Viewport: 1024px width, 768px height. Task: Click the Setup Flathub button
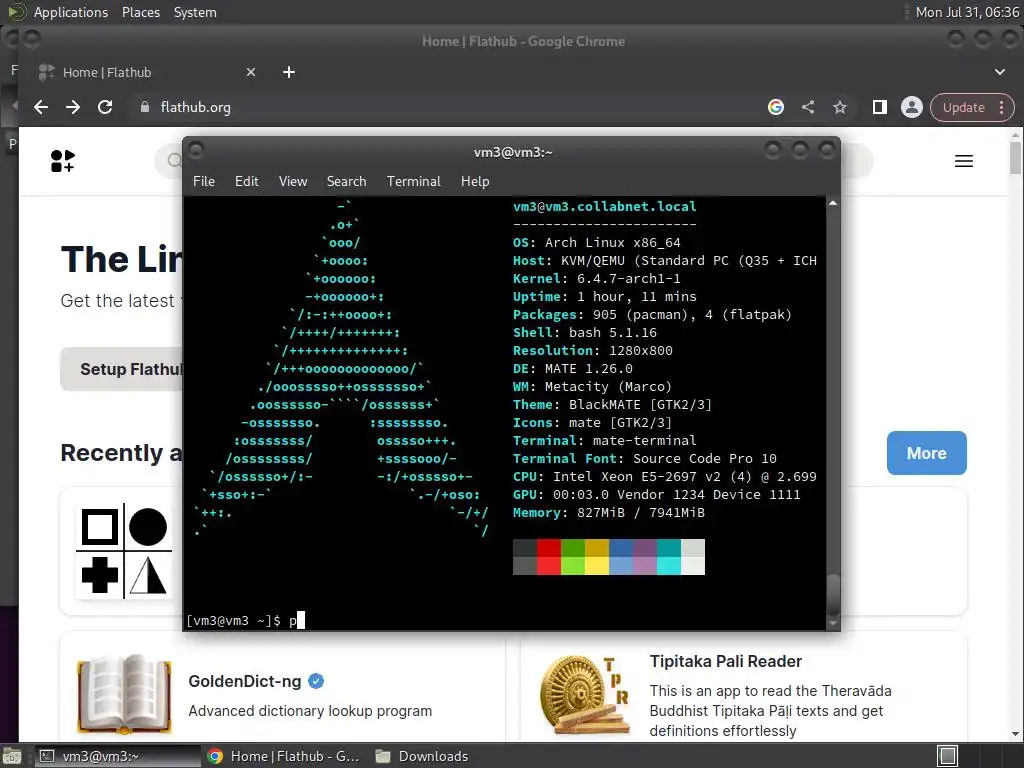pos(122,369)
